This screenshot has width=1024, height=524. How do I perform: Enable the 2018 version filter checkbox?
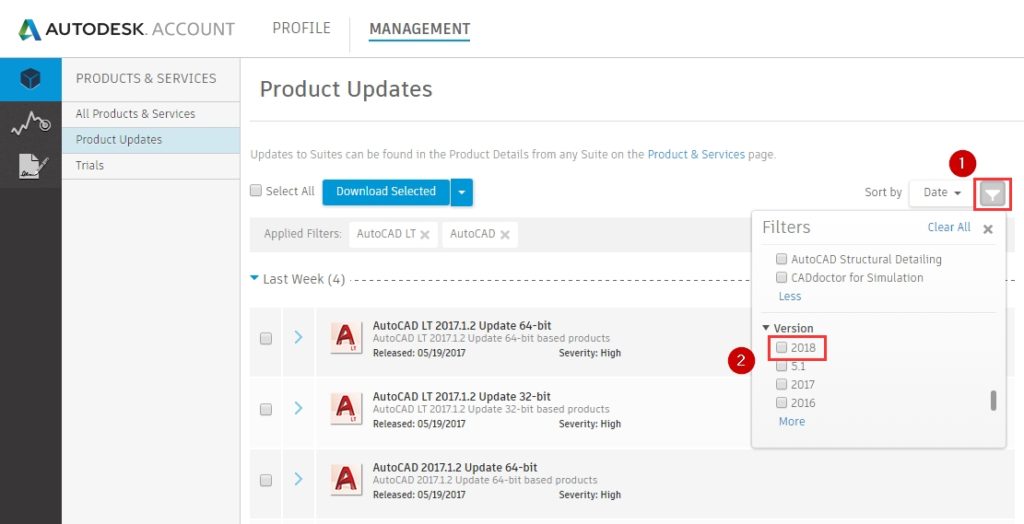point(782,348)
